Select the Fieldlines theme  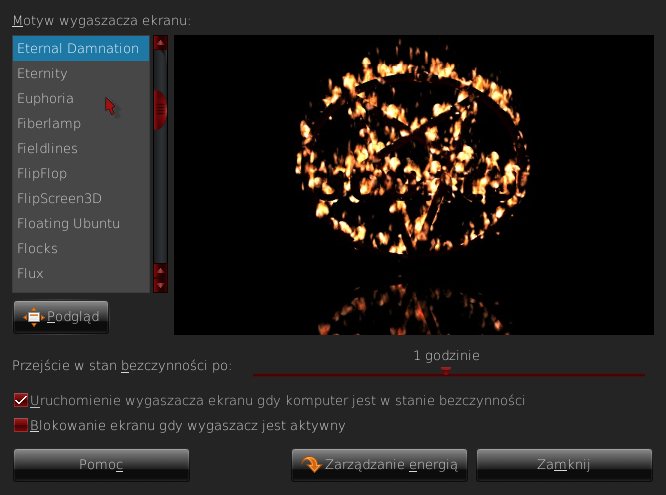tap(81, 149)
